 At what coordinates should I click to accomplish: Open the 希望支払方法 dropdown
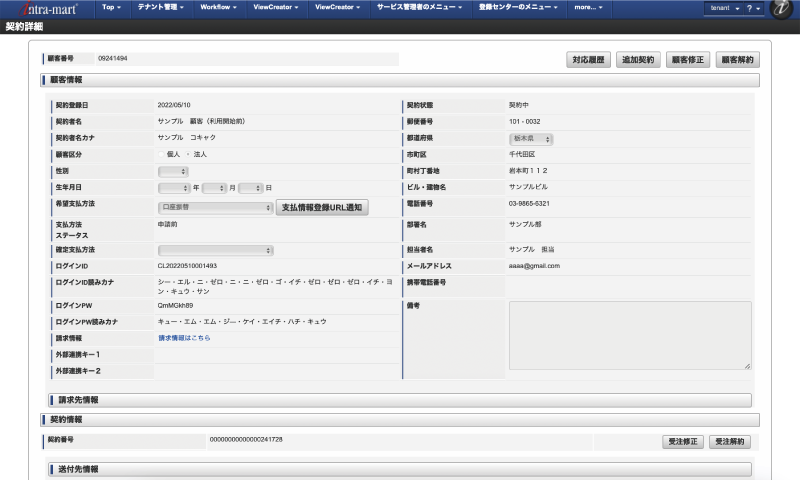click(215, 208)
